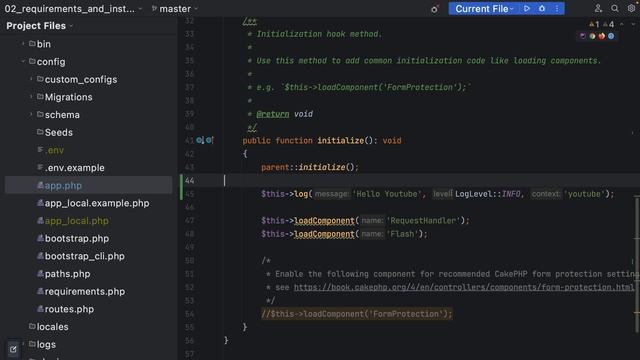Open paths.php file
This screenshot has height=360, width=640.
(x=67, y=274)
